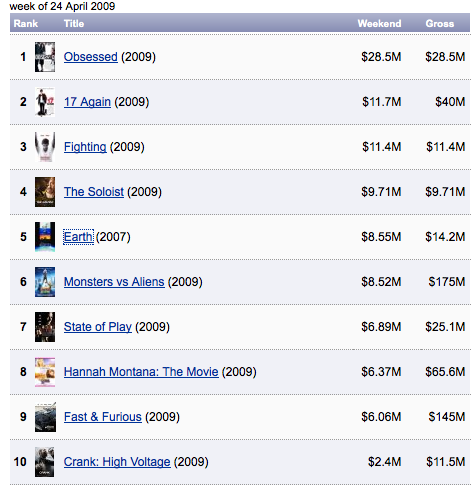The height and width of the screenshot is (489, 475).
Task: Visit The Soloist title link
Action: [x=94, y=192]
